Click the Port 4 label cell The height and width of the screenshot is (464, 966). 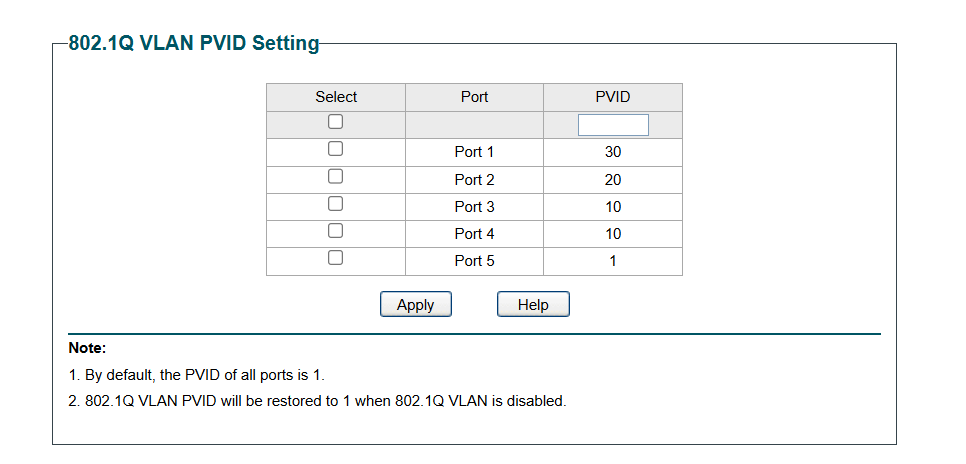(474, 234)
